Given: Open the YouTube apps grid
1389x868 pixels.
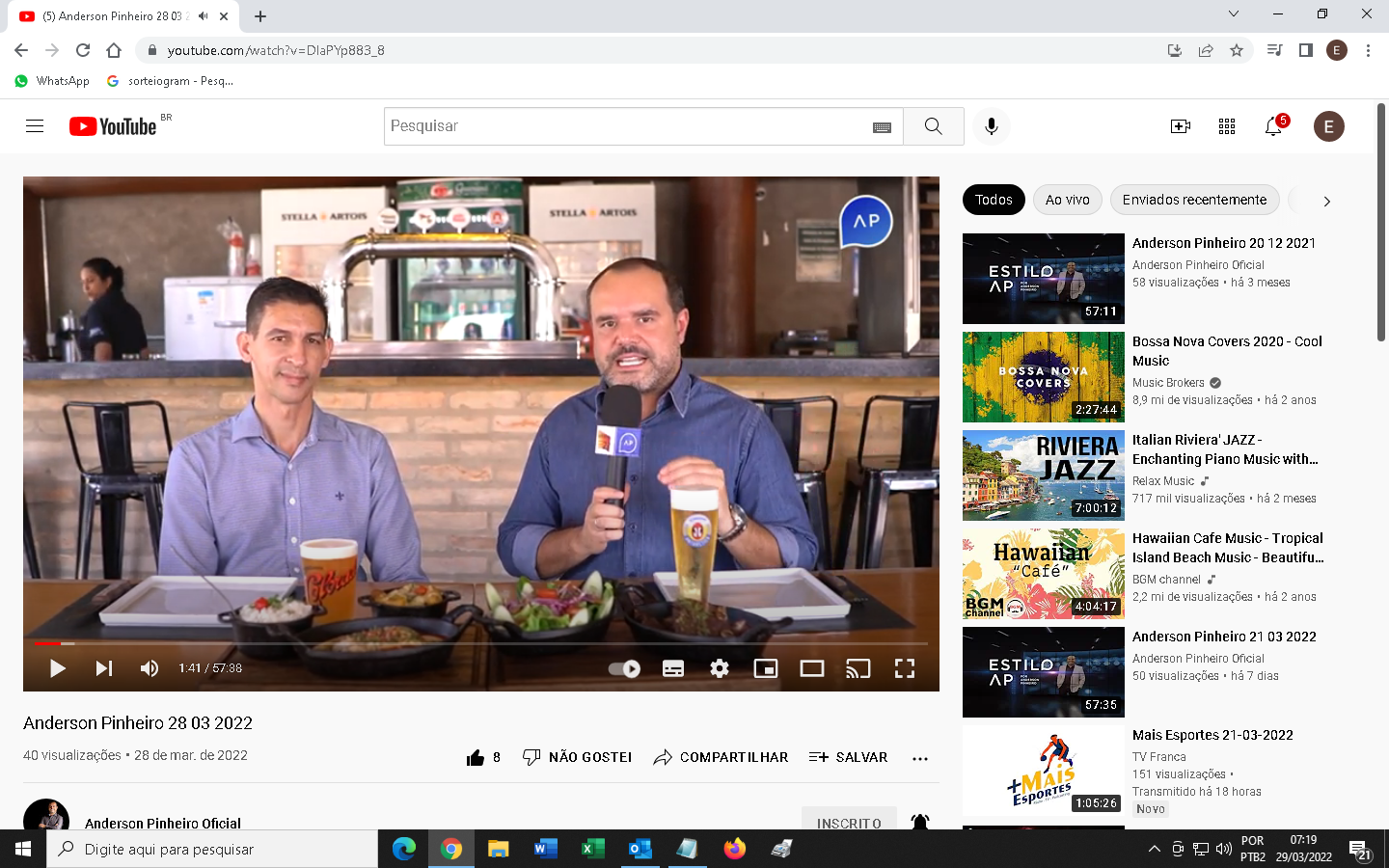Looking at the screenshot, I should pyautogui.click(x=1227, y=126).
